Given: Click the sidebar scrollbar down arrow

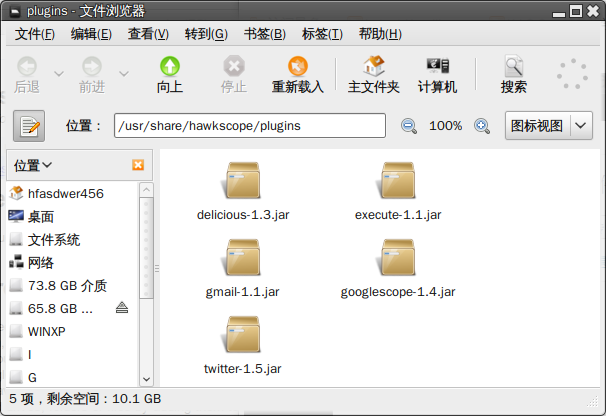Looking at the screenshot, I should coord(146,379).
